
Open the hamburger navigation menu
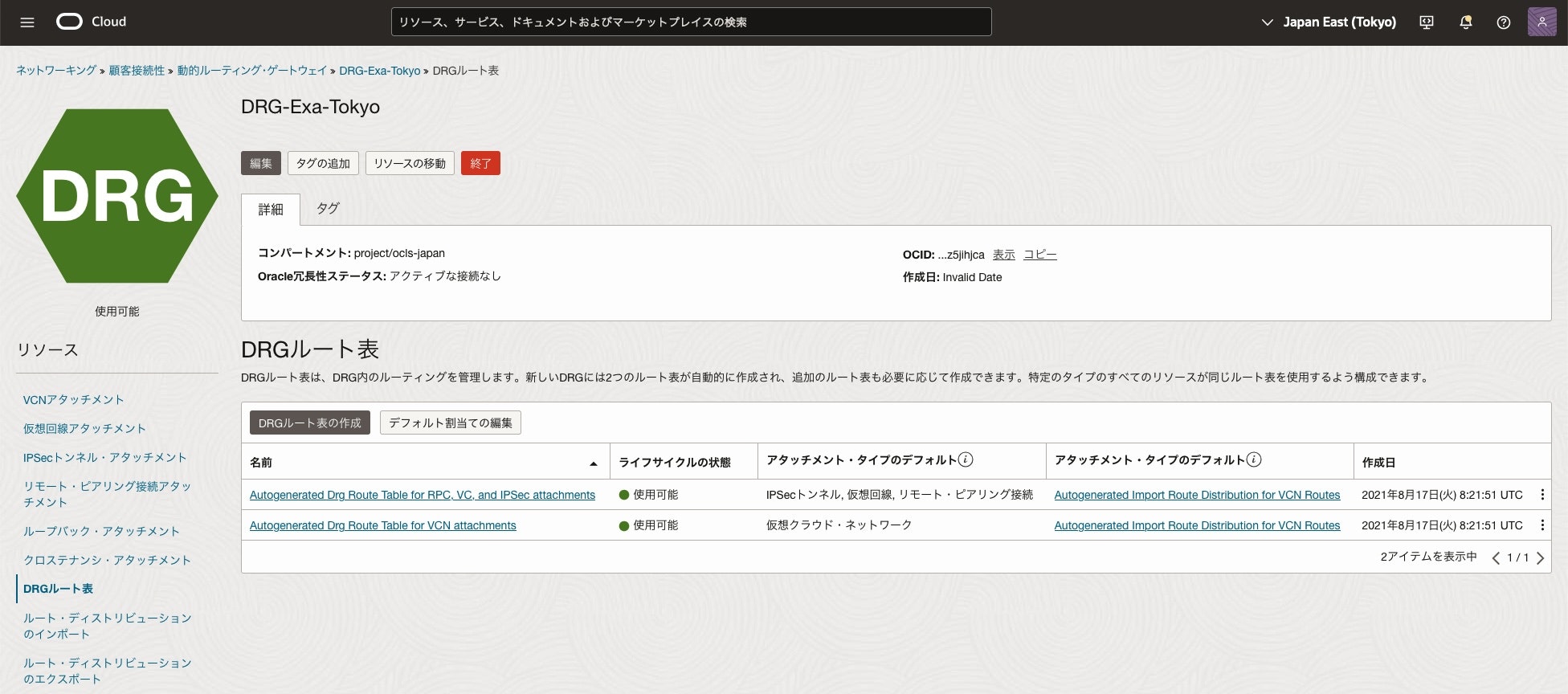[27, 22]
